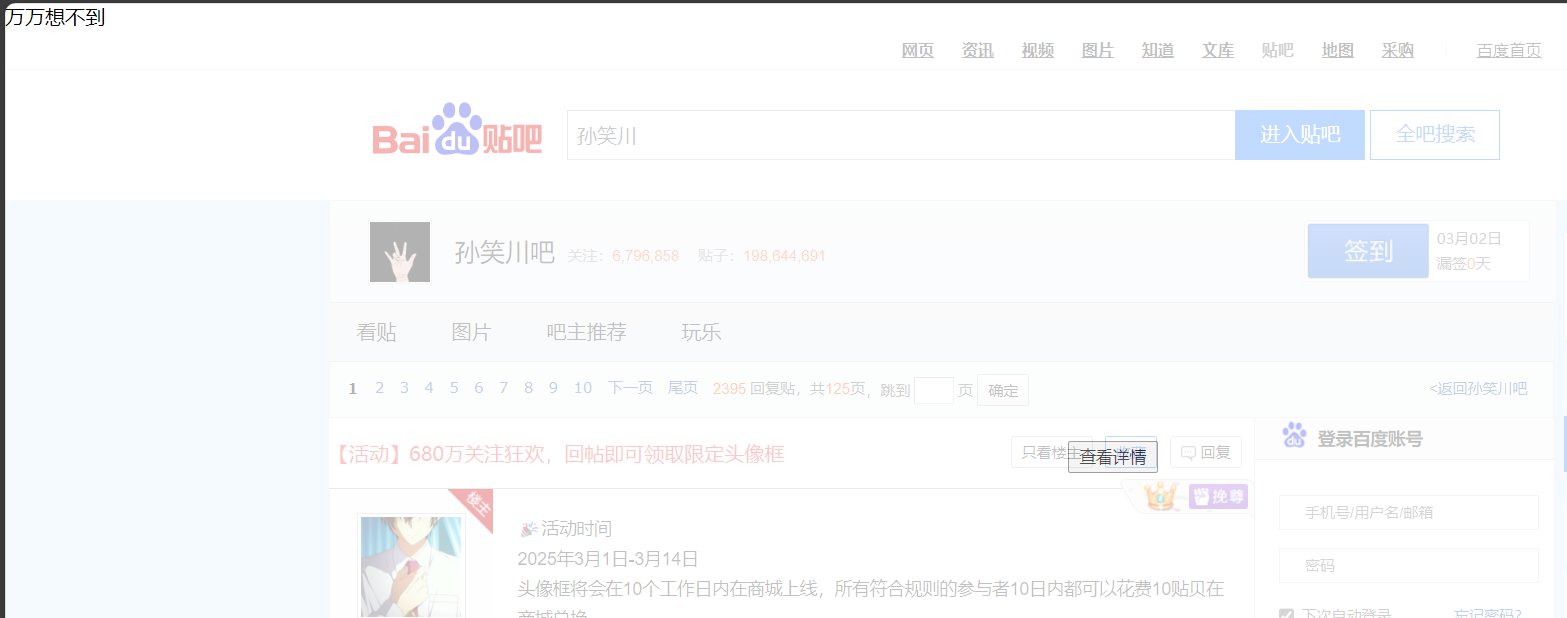The width and height of the screenshot is (1567, 618).
Task: Open the thread poster's avatar image
Action: 411,566
